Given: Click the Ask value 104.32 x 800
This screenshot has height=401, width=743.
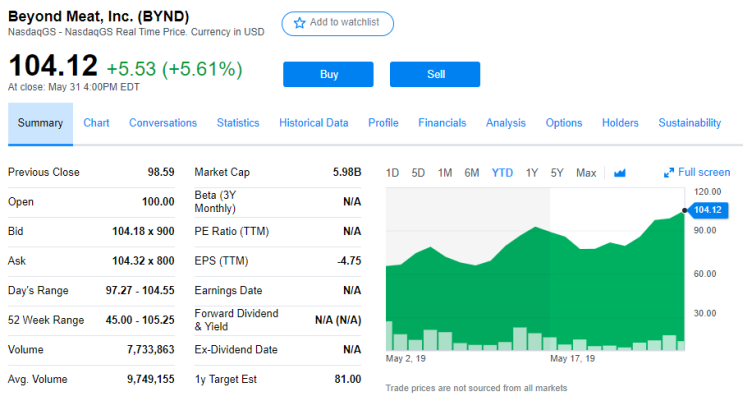Looking at the screenshot, I should (x=143, y=261).
